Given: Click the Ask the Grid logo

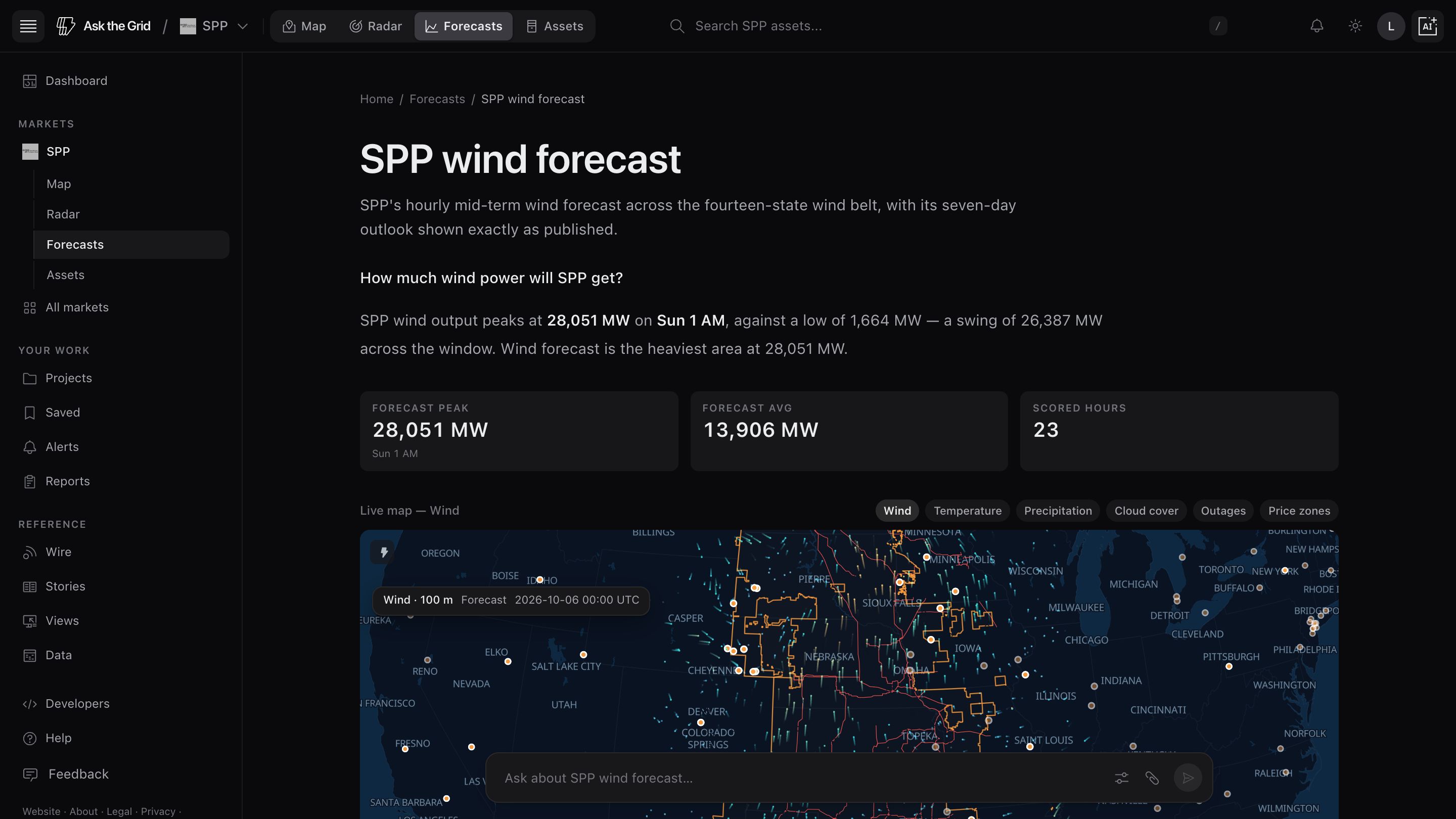Looking at the screenshot, I should [x=104, y=26].
